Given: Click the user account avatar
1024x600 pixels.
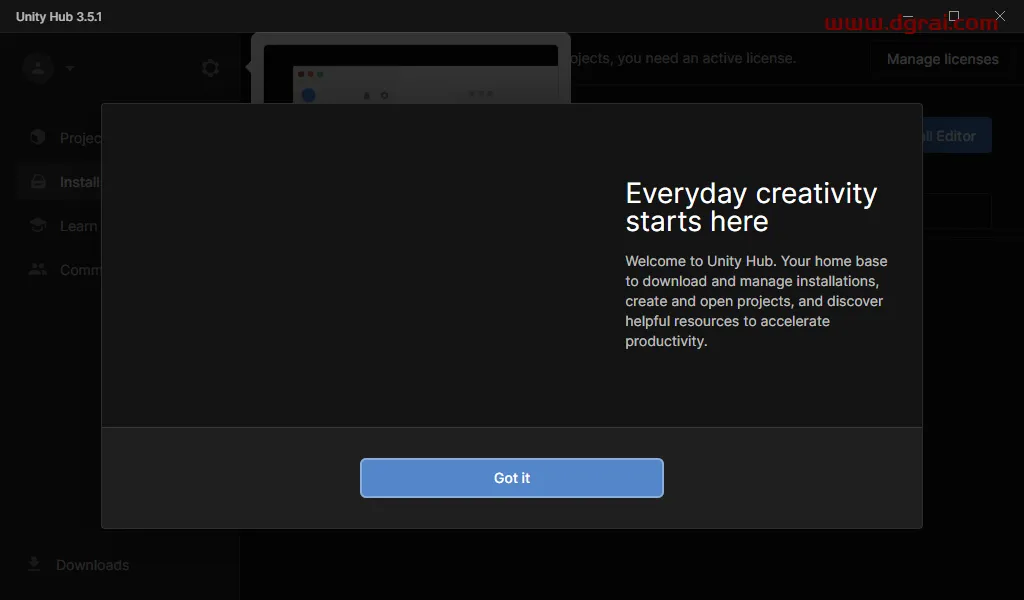Looking at the screenshot, I should click(x=38, y=67).
